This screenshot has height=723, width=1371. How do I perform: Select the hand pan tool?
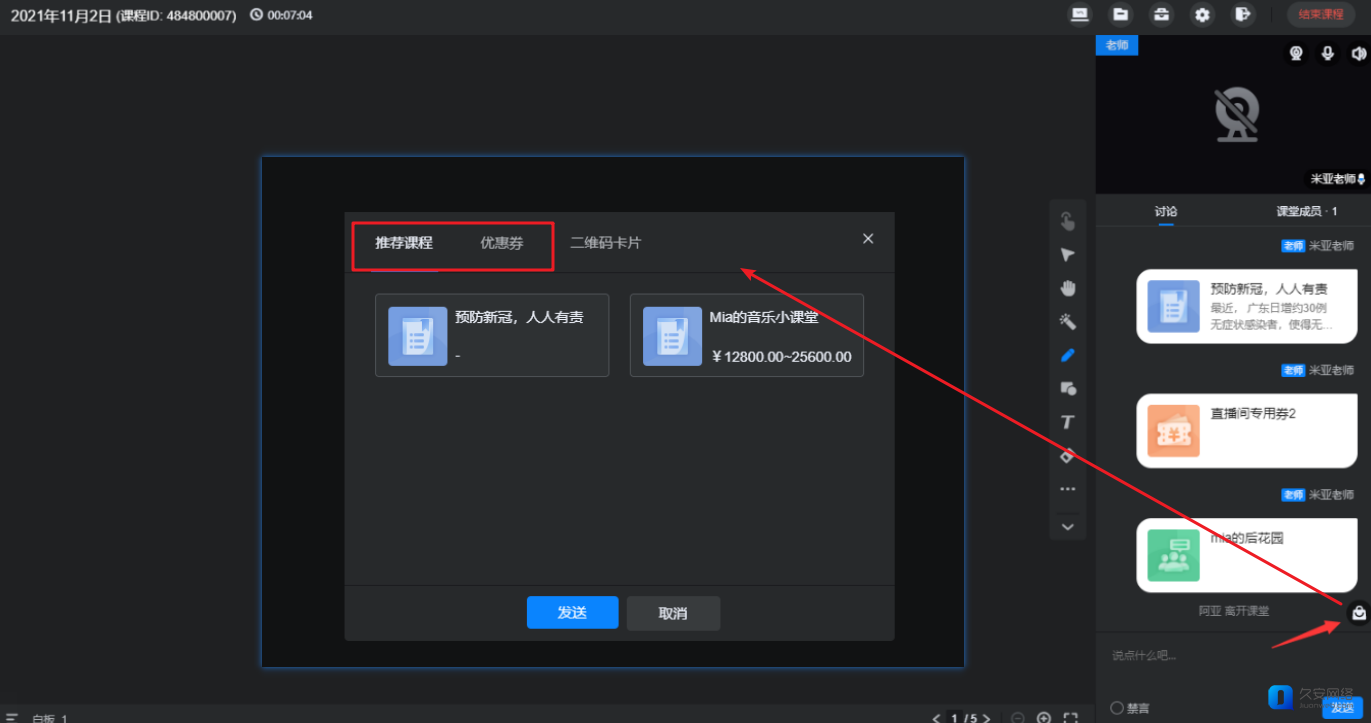point(1067,289)
